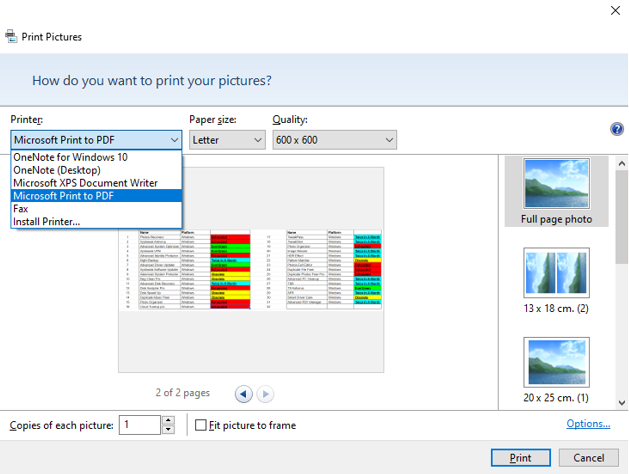Click the 'How do you want to print your pictures?' heading
Screen dimensions: 629x474
pyautogui.click(x=152, y=81)
